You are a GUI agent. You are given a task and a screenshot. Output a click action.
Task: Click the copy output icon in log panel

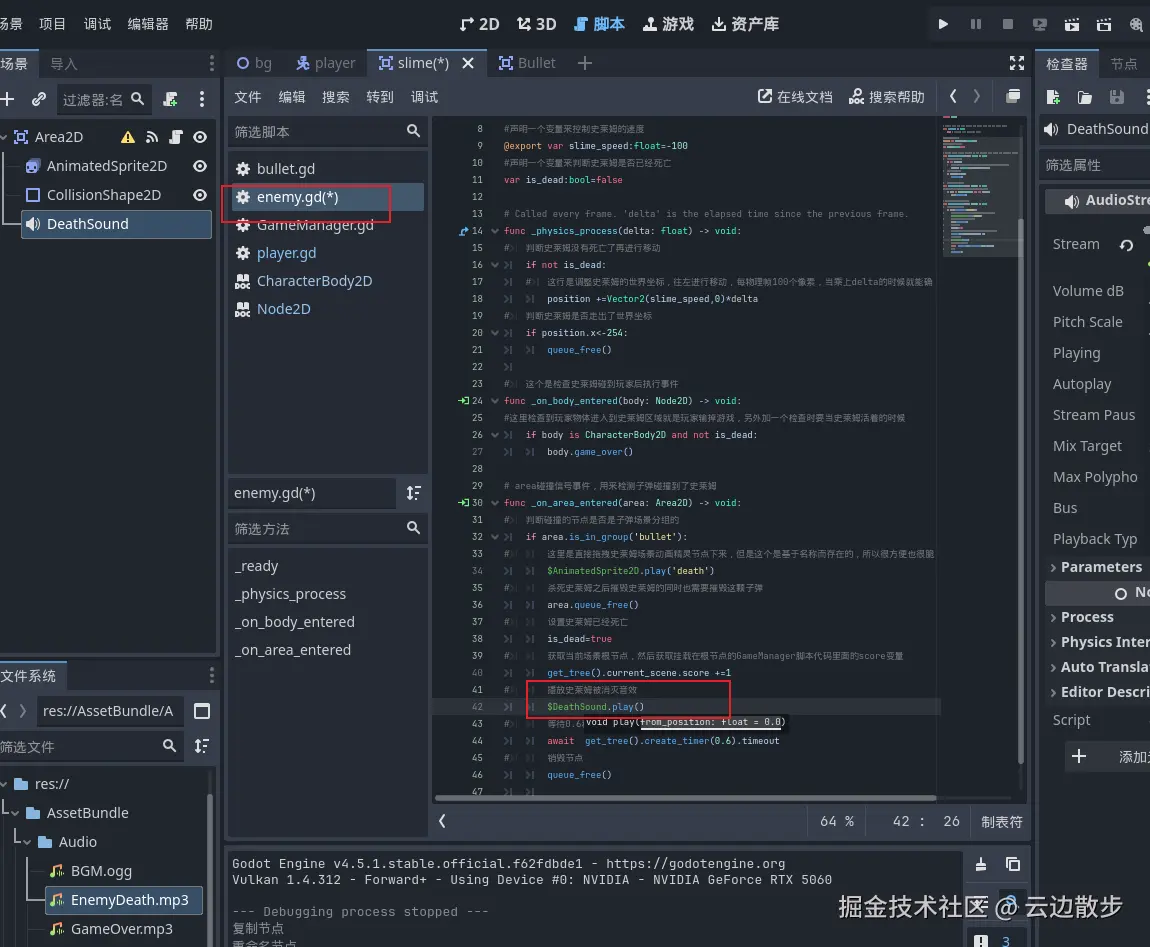pos(1013,864)
